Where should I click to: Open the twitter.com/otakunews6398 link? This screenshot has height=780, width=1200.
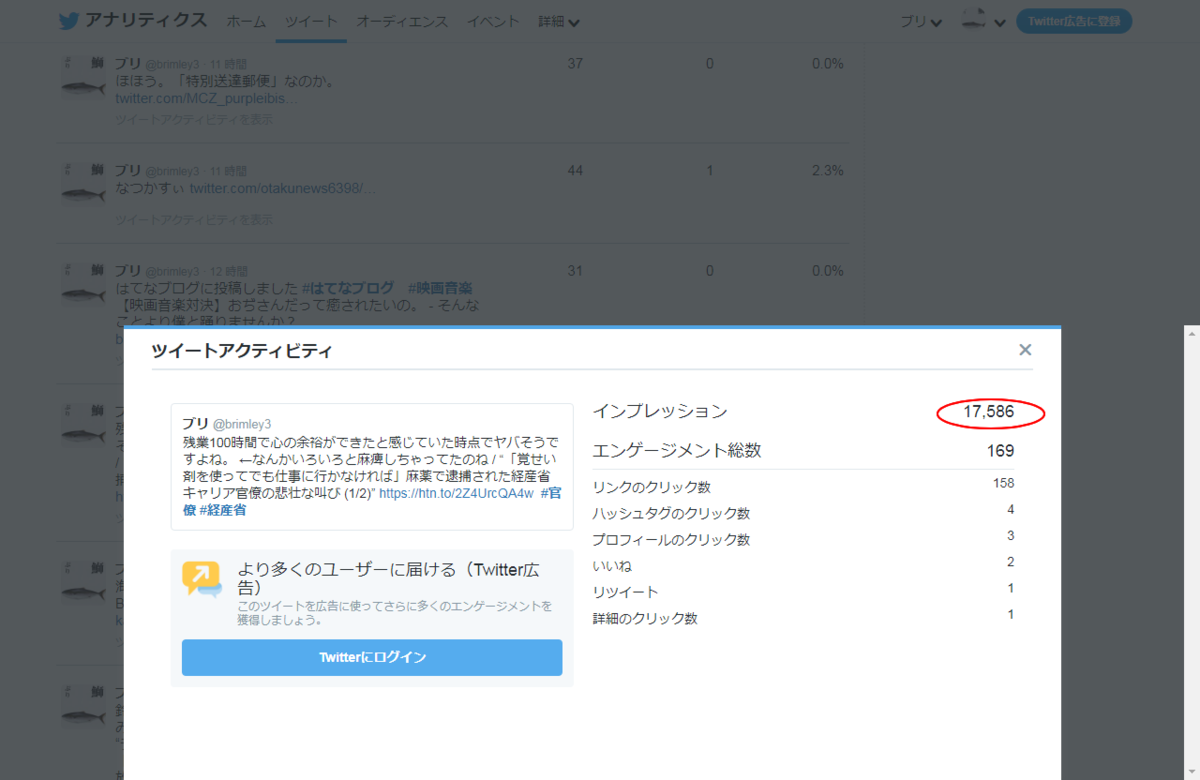[x=283, y=188]
